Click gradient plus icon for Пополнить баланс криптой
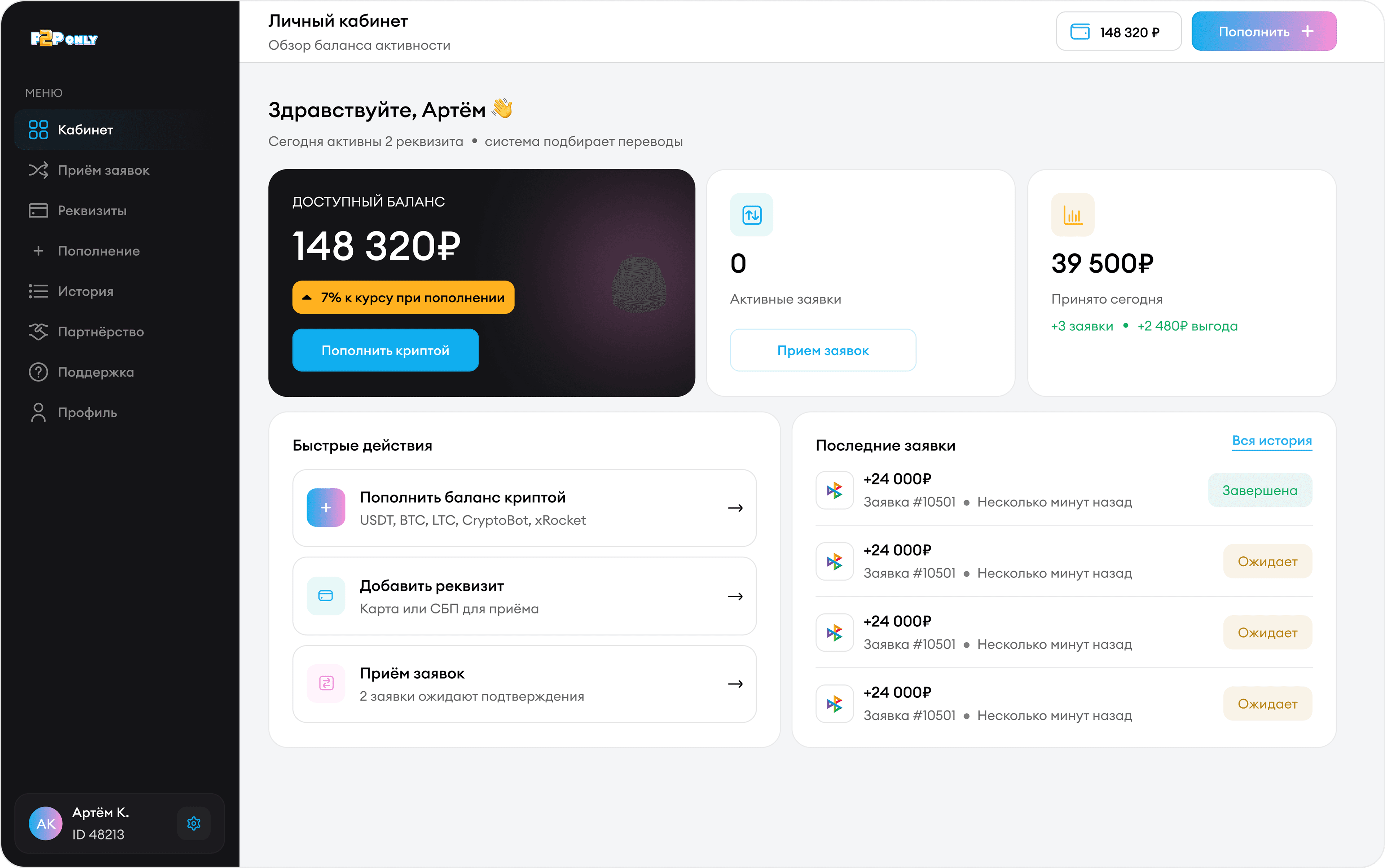 coord(326,507)
